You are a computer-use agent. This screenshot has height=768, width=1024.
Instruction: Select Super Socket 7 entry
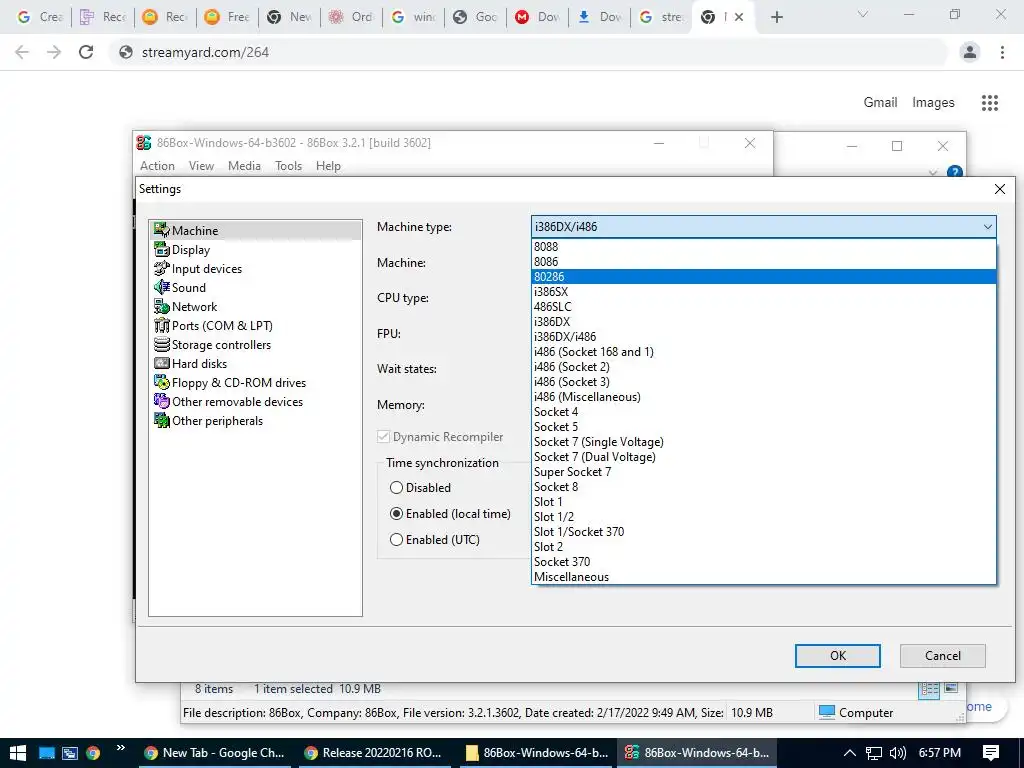(x=764, y=472)
